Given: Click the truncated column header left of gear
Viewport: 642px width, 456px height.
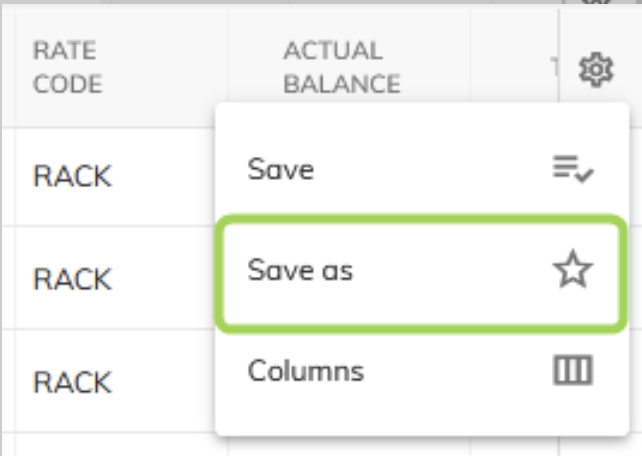Looking at the screenshot, I should [553, 68].
